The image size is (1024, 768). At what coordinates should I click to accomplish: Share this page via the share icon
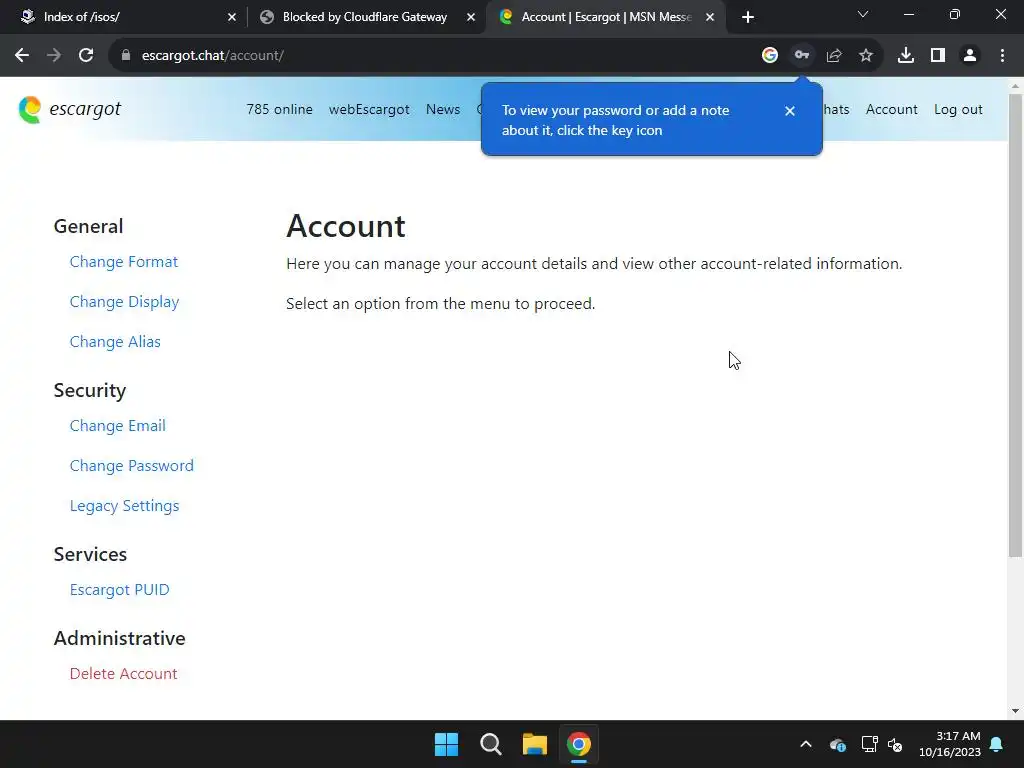tap(834, 56)
